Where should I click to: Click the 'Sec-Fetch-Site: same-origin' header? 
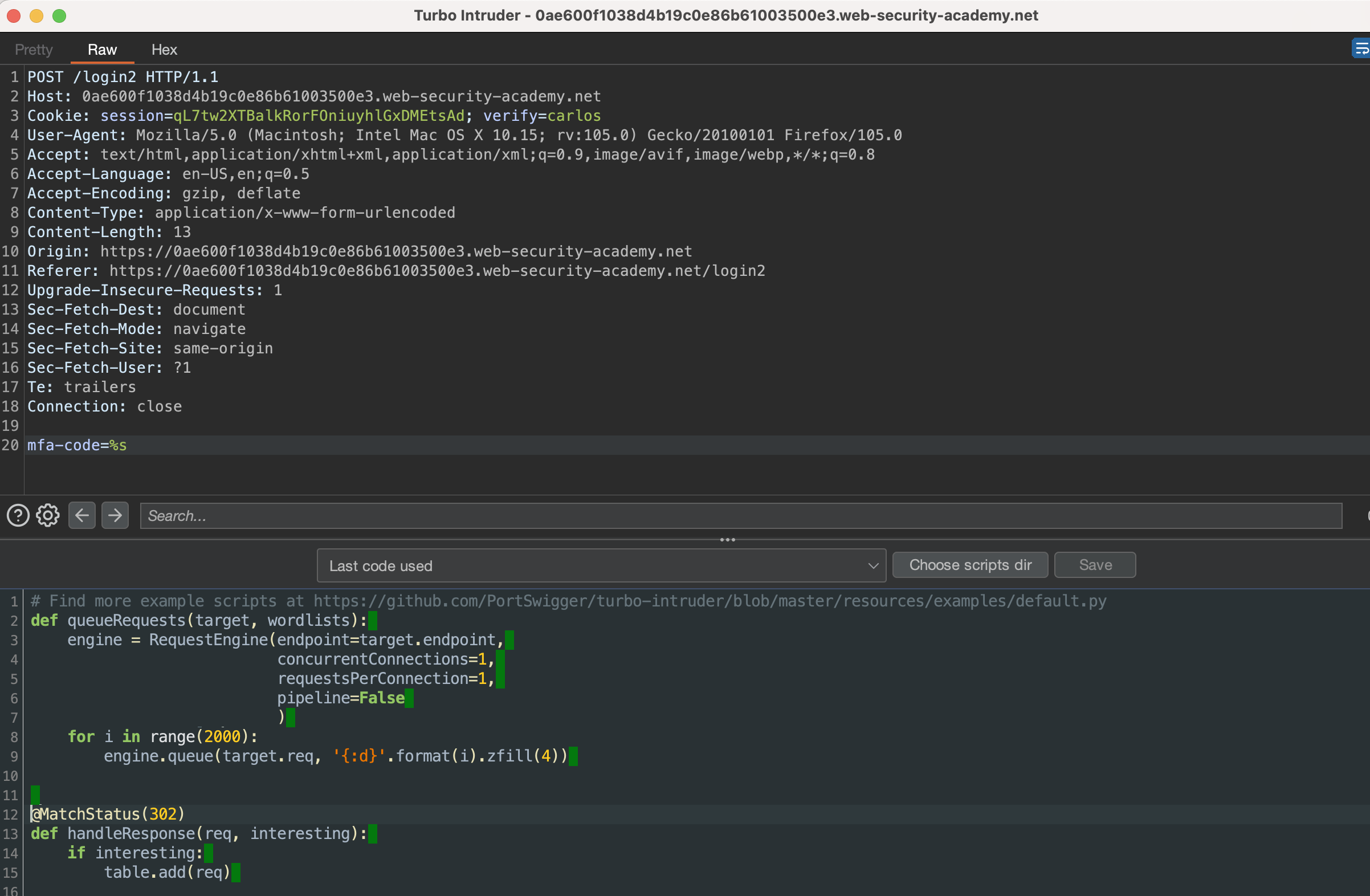tap(150, 348)
